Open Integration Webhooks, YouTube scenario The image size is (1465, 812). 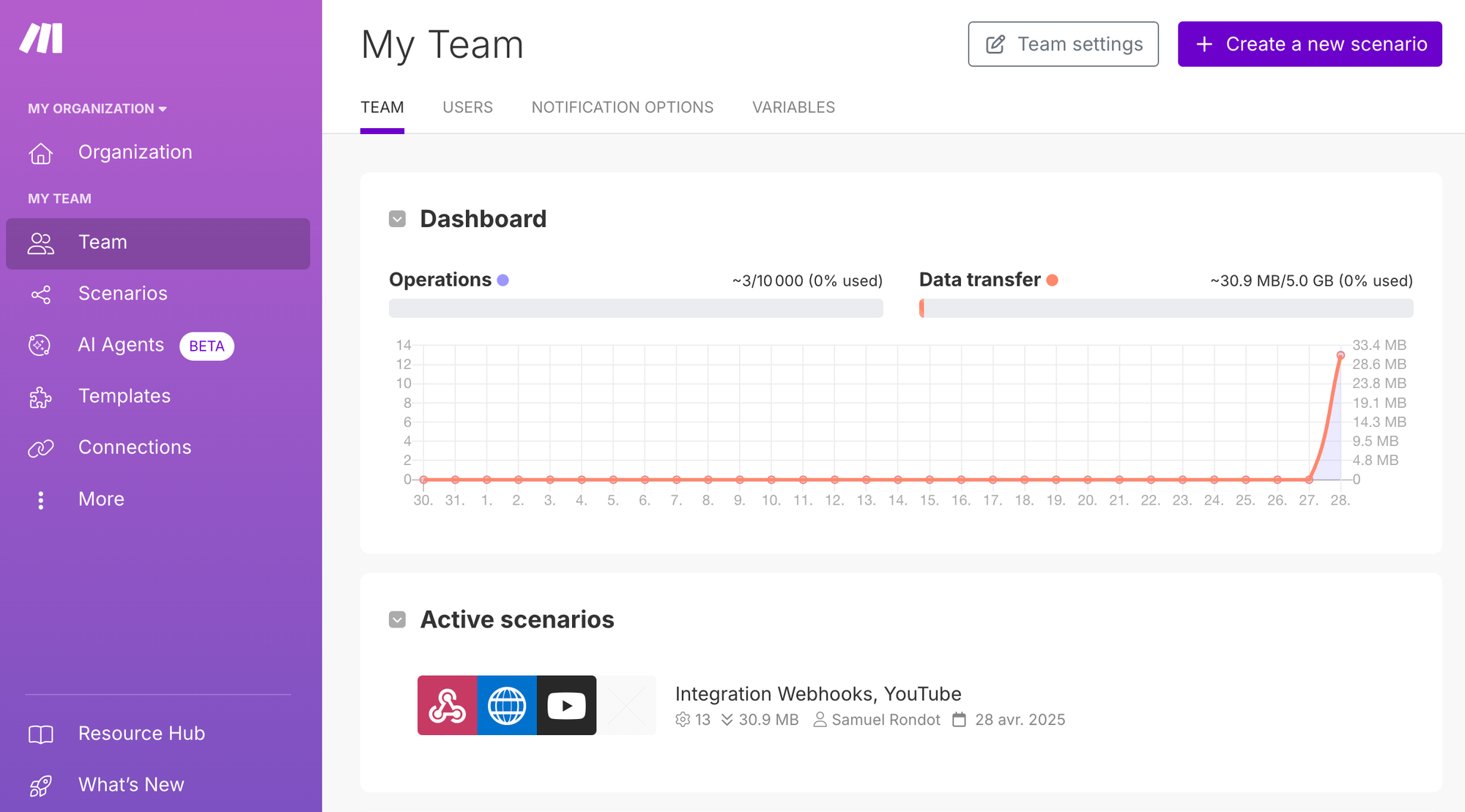click(x=817, y=693)
